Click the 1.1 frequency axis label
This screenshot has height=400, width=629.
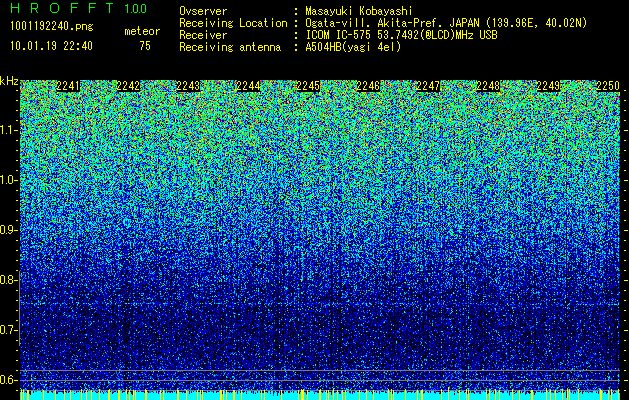[x=8, y=130]
